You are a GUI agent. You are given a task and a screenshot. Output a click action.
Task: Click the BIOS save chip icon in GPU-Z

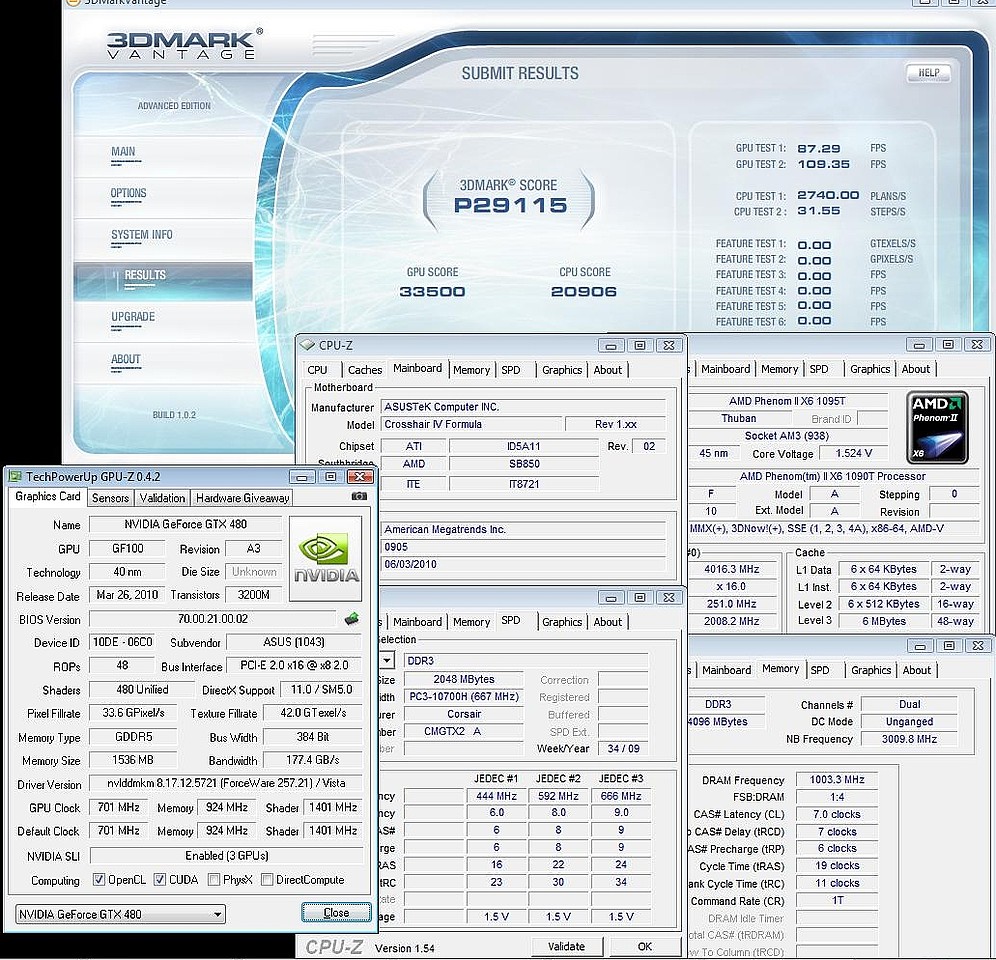click(x=351, y=619)
